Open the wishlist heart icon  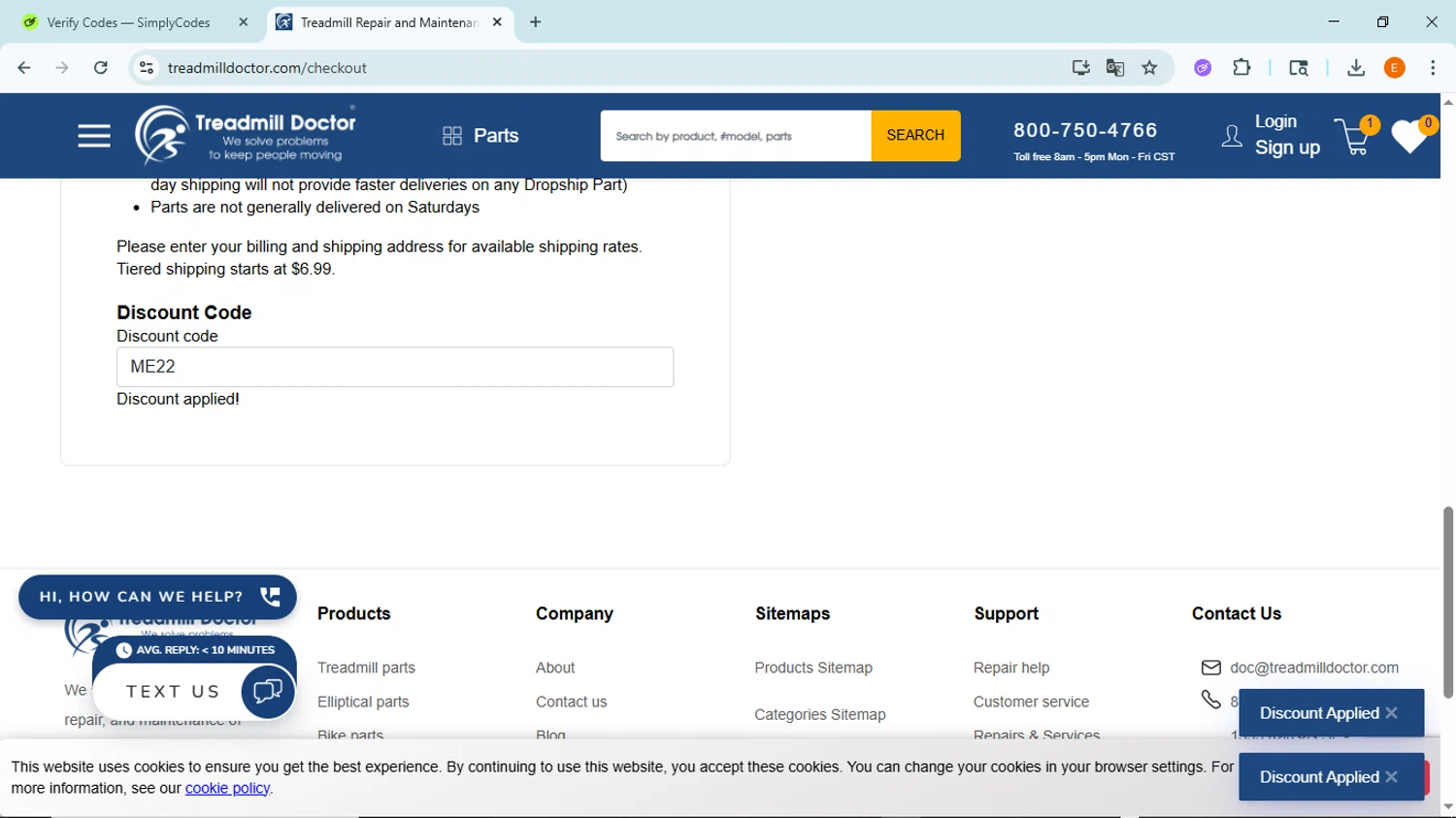click(1408, 137)
